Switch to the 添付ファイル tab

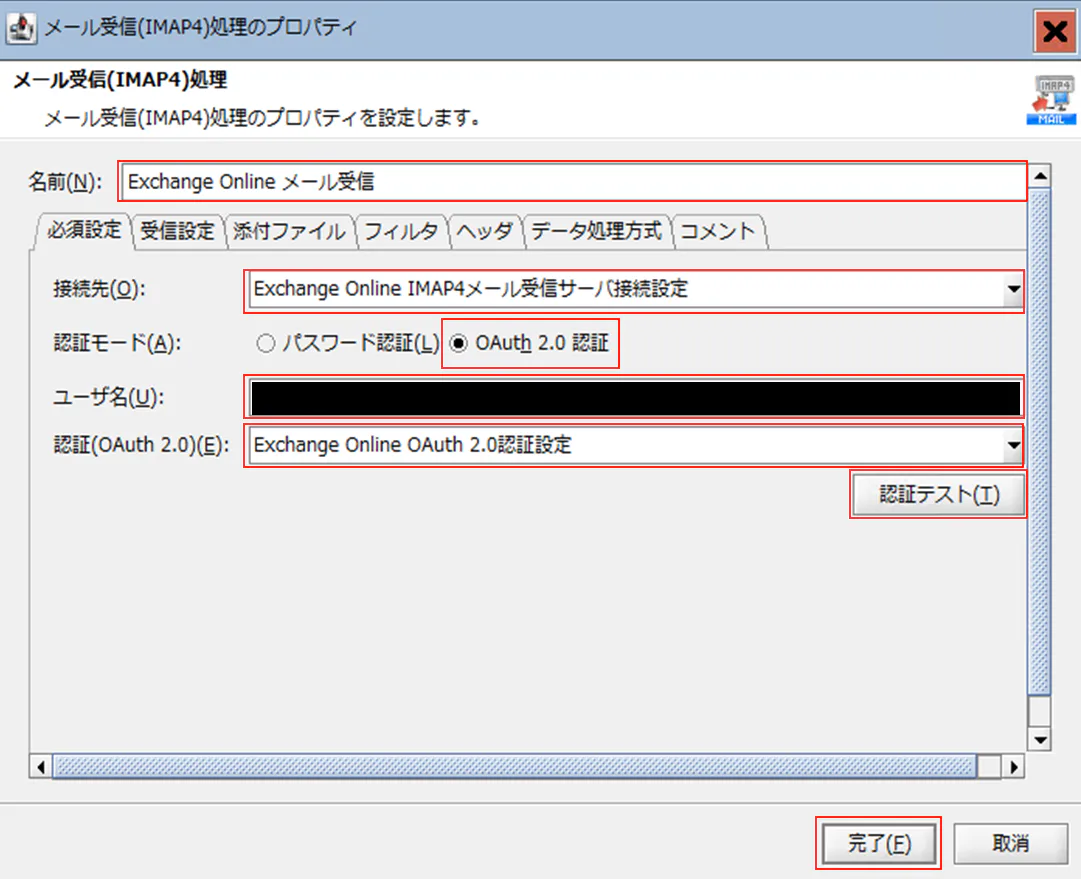[x=290, y=231]
